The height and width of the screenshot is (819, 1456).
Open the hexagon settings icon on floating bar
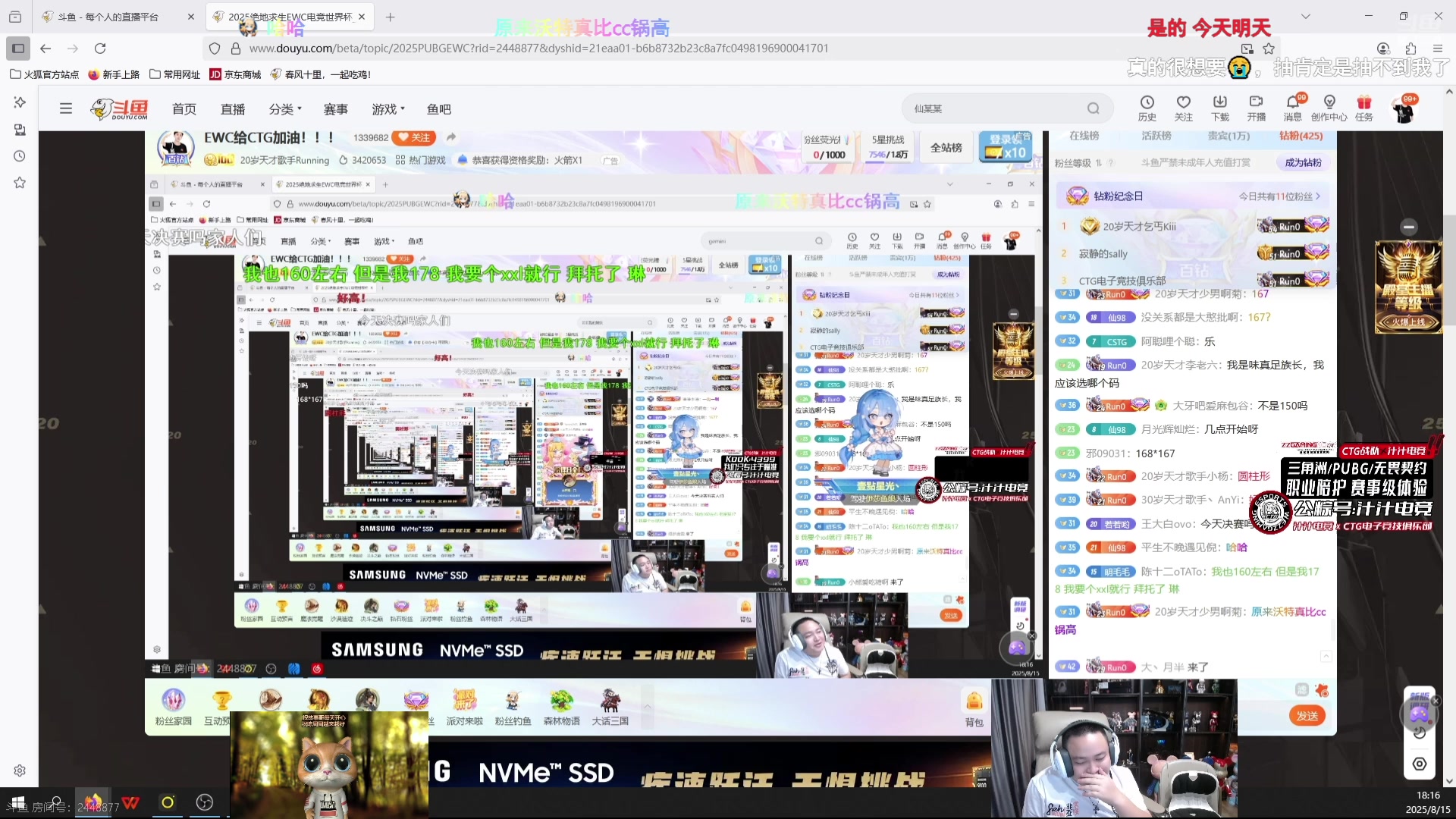[1419, 764]
